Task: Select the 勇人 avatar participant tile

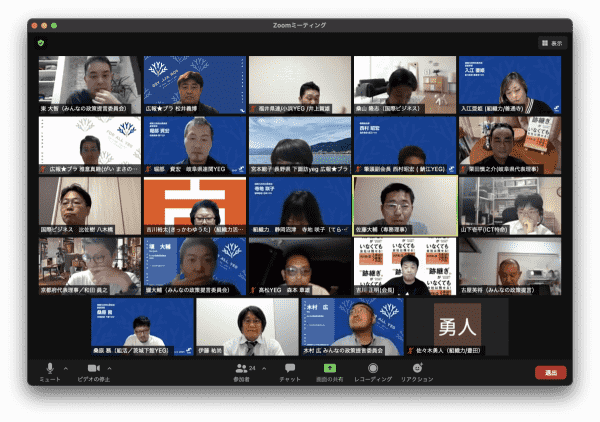Action: point(457,327)
